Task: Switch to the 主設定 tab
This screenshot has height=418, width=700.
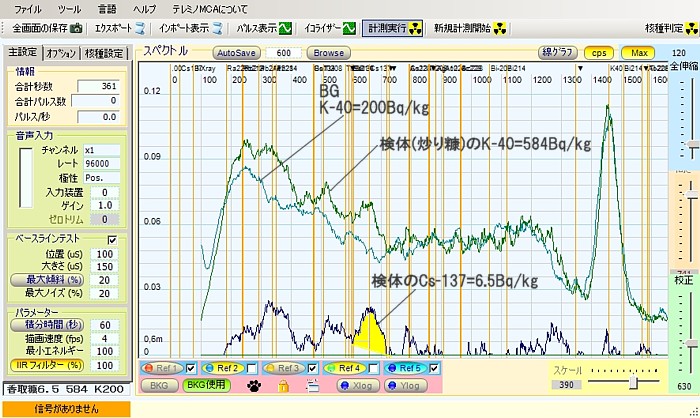Action: (x=23, y=52)
